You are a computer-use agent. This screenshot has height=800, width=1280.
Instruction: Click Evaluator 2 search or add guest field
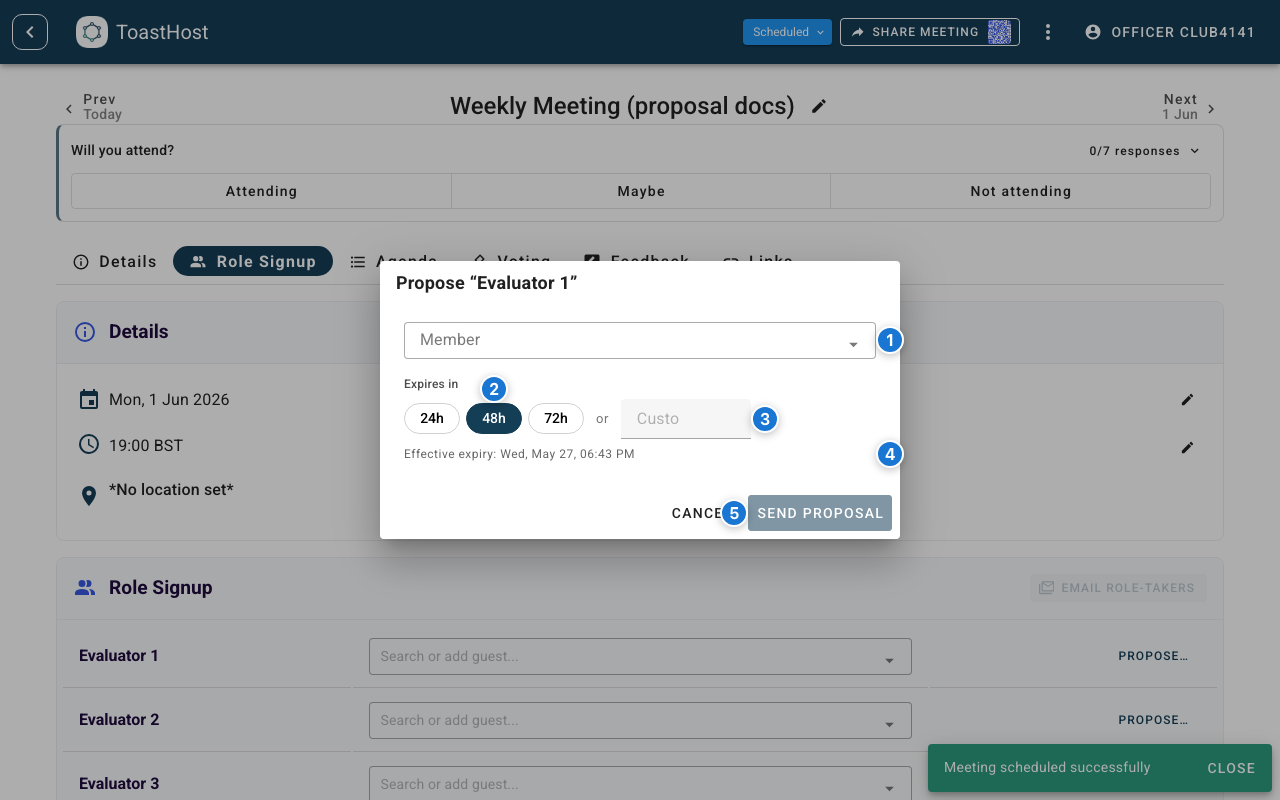point(640,721)
